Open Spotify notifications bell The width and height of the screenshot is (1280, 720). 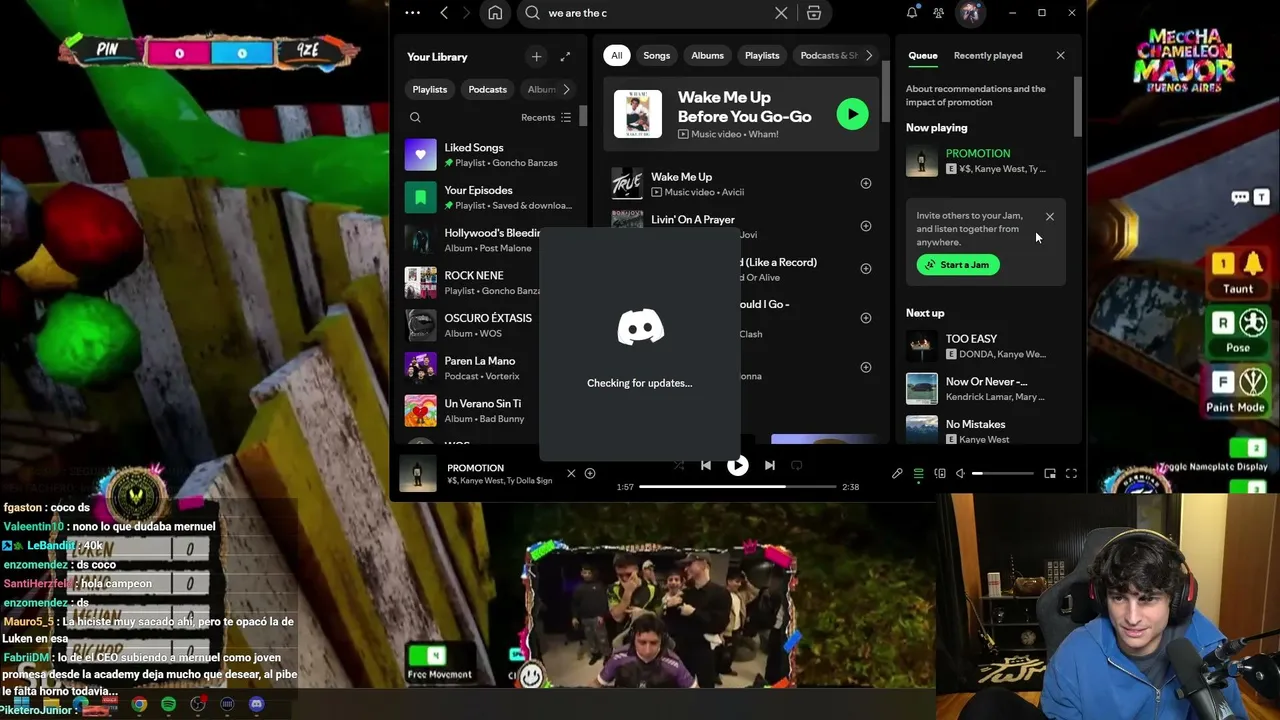pos(912,13)
